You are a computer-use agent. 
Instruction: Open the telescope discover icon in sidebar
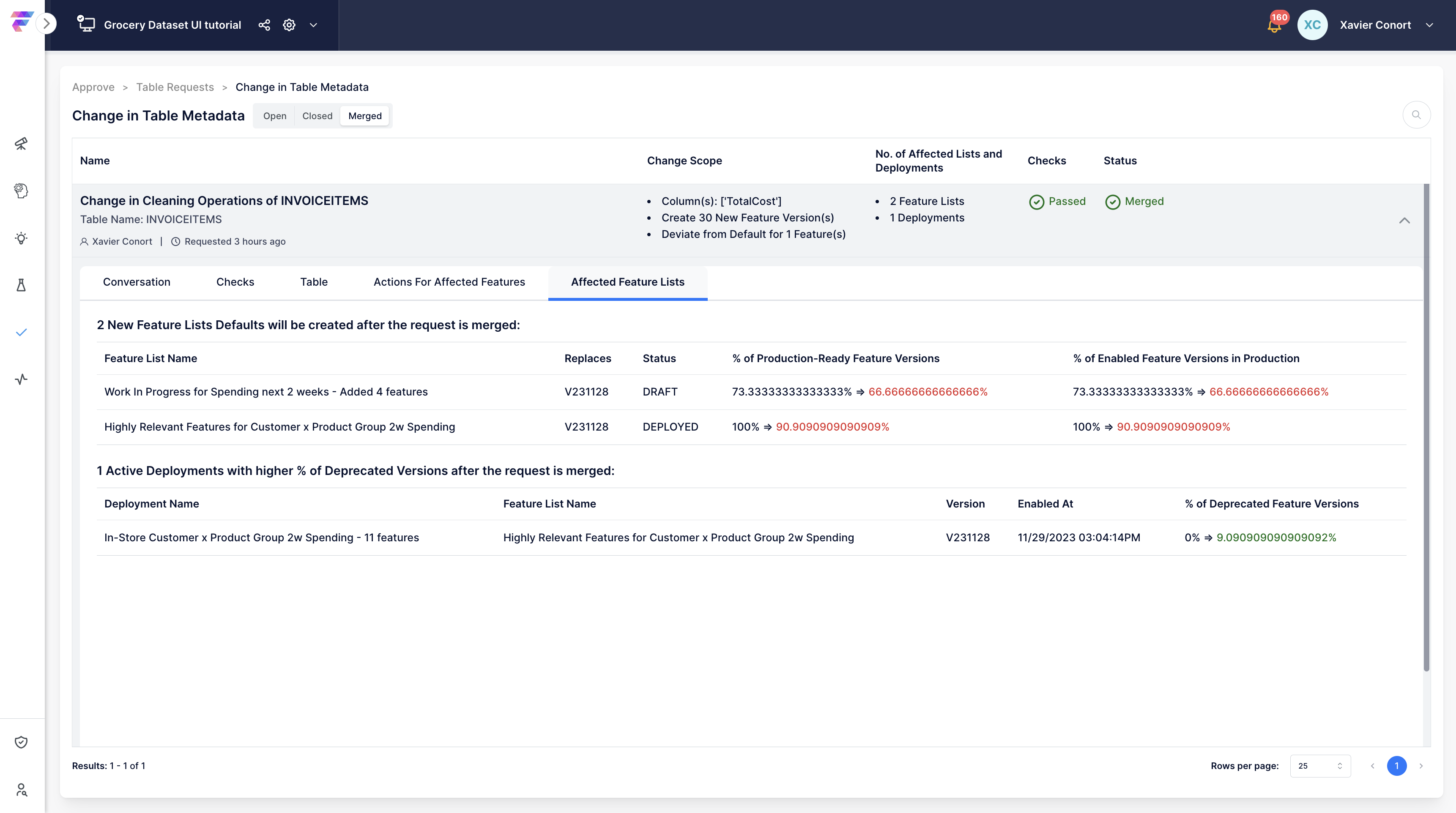[x=22, y=144]
